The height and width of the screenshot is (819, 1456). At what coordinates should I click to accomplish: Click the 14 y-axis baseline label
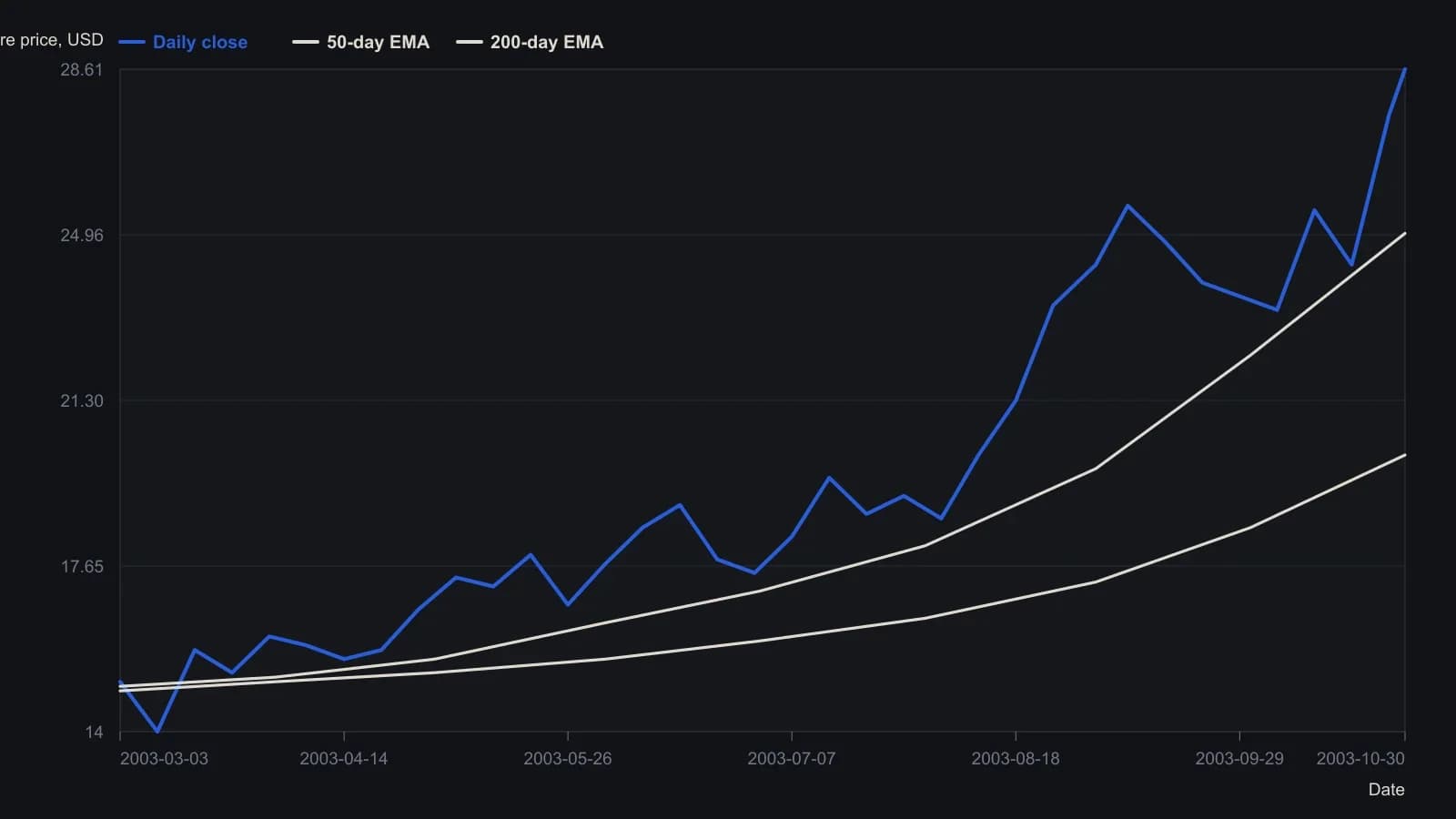point(95,733)
